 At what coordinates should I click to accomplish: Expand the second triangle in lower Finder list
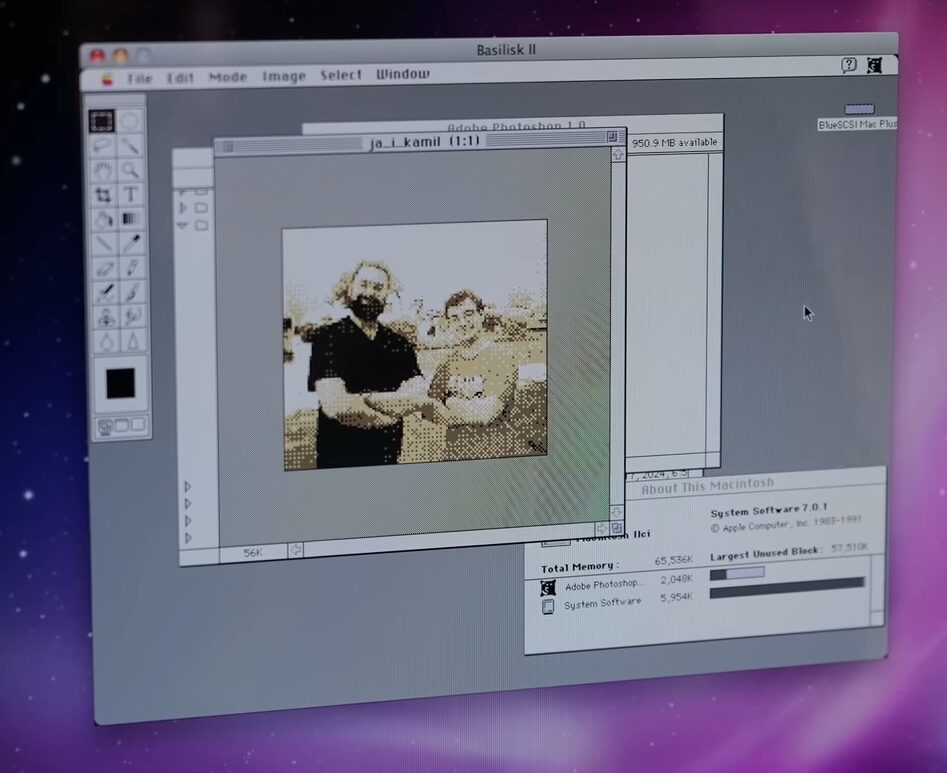[x=187, y=504]
